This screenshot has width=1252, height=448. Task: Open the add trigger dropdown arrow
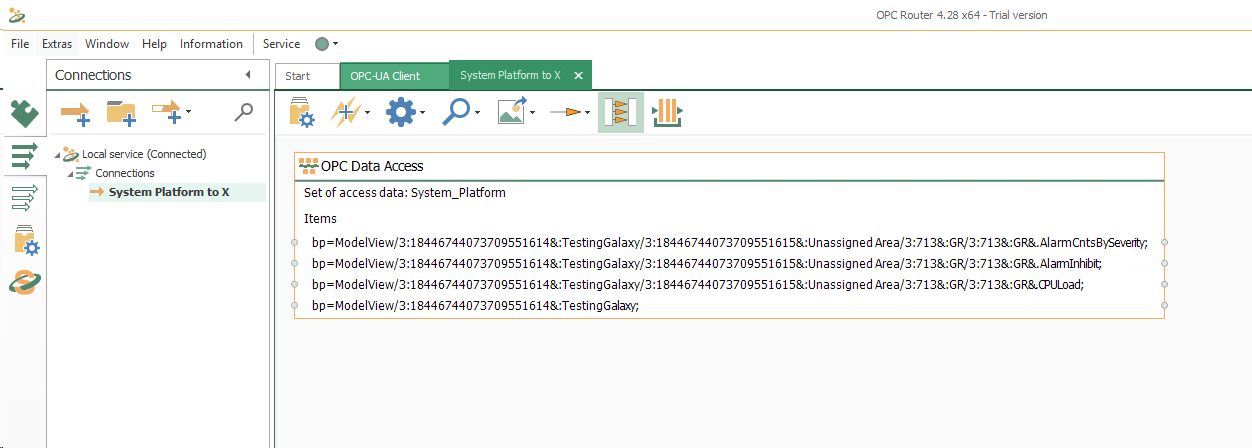[x=368, y=112]
